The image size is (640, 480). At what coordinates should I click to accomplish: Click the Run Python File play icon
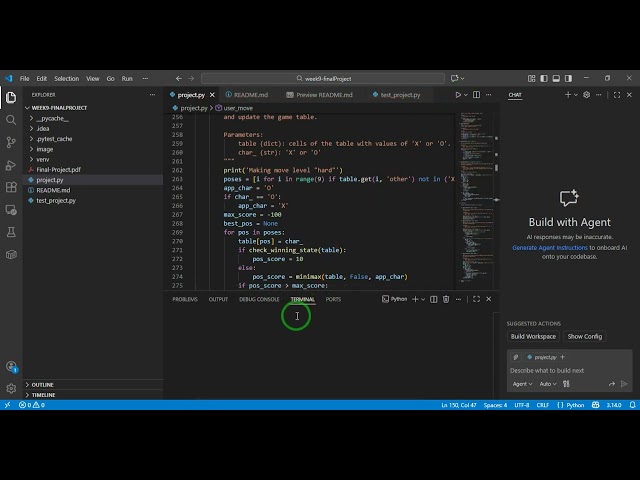click(458, 95)
